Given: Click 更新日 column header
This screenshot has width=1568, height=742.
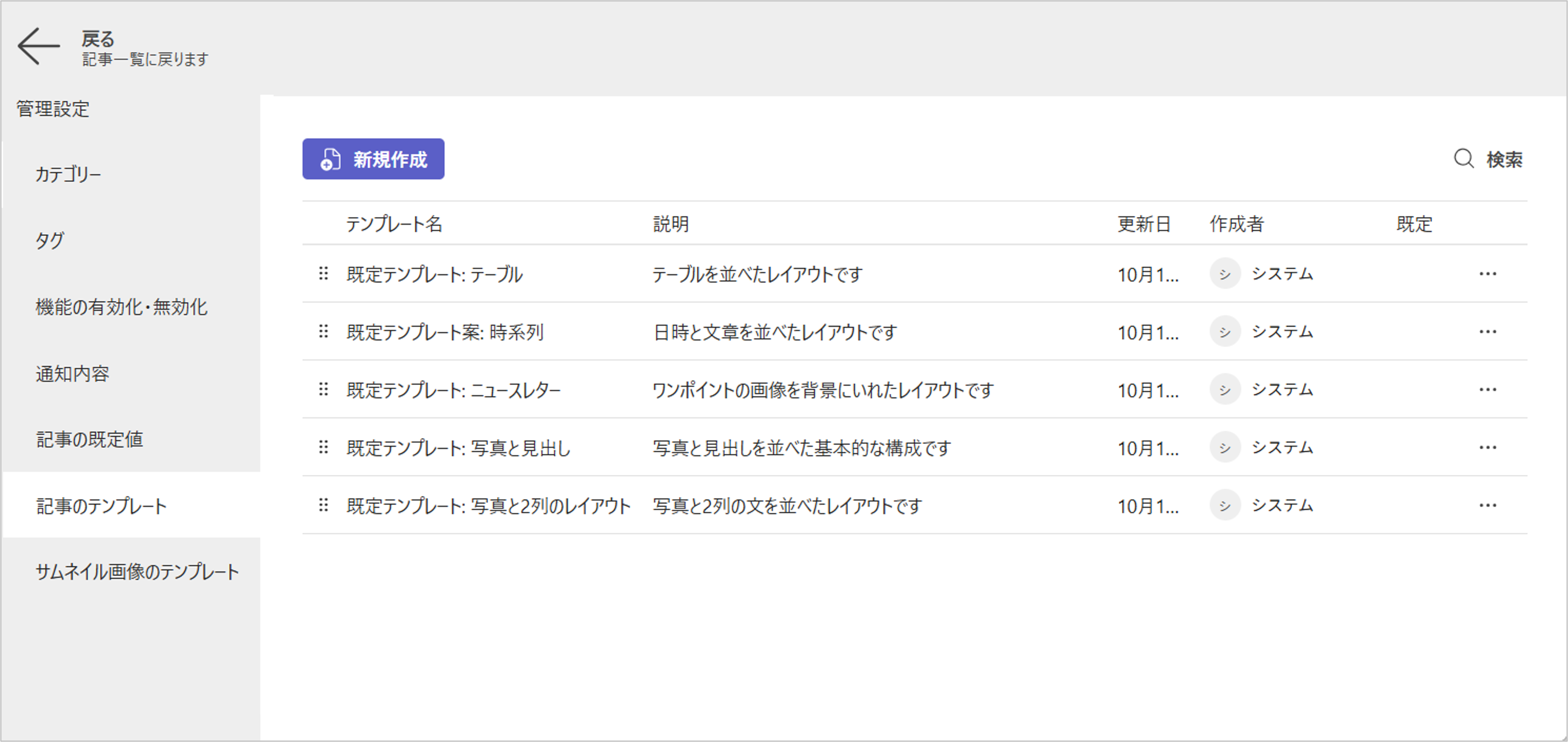Looking at the screenshot, I should tap(1144, 224).
